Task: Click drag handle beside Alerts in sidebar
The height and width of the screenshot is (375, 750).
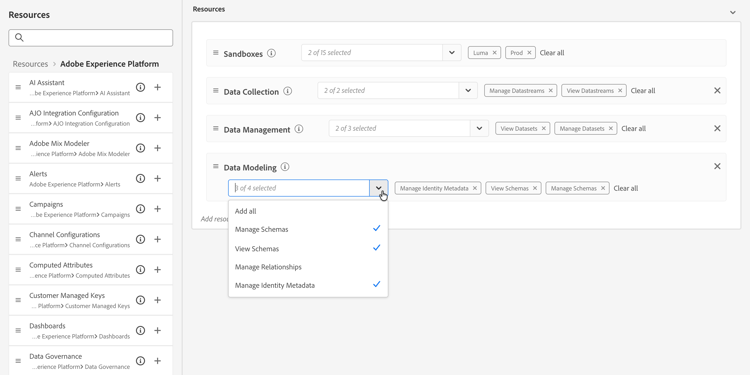Action: click(x=18, y=178)
